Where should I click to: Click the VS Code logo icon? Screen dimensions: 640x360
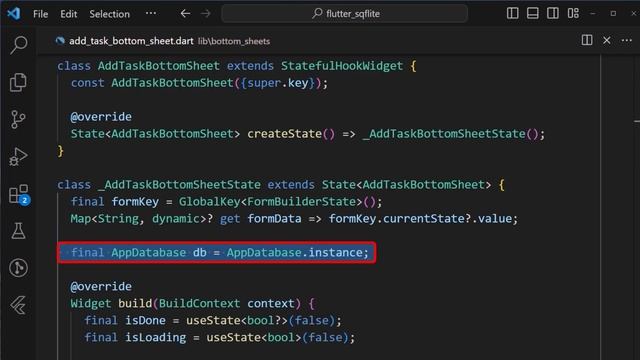[13, 13]
